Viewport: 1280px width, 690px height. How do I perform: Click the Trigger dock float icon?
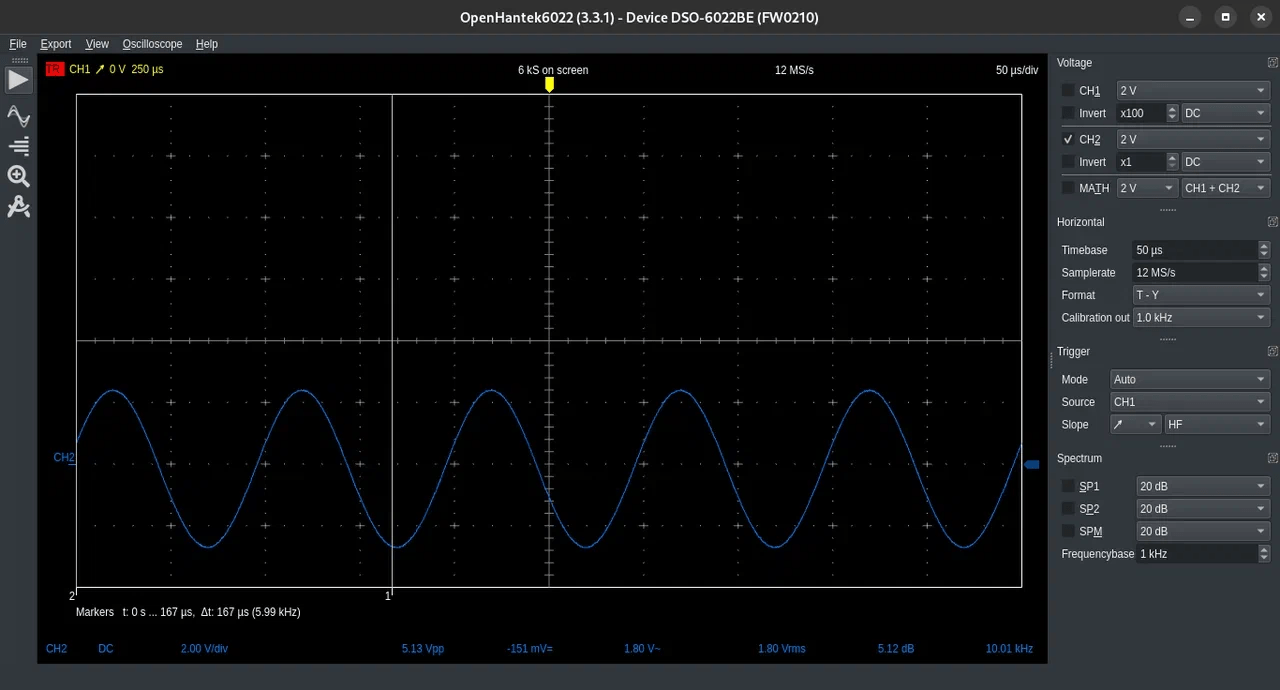[x=1272, y=351]
